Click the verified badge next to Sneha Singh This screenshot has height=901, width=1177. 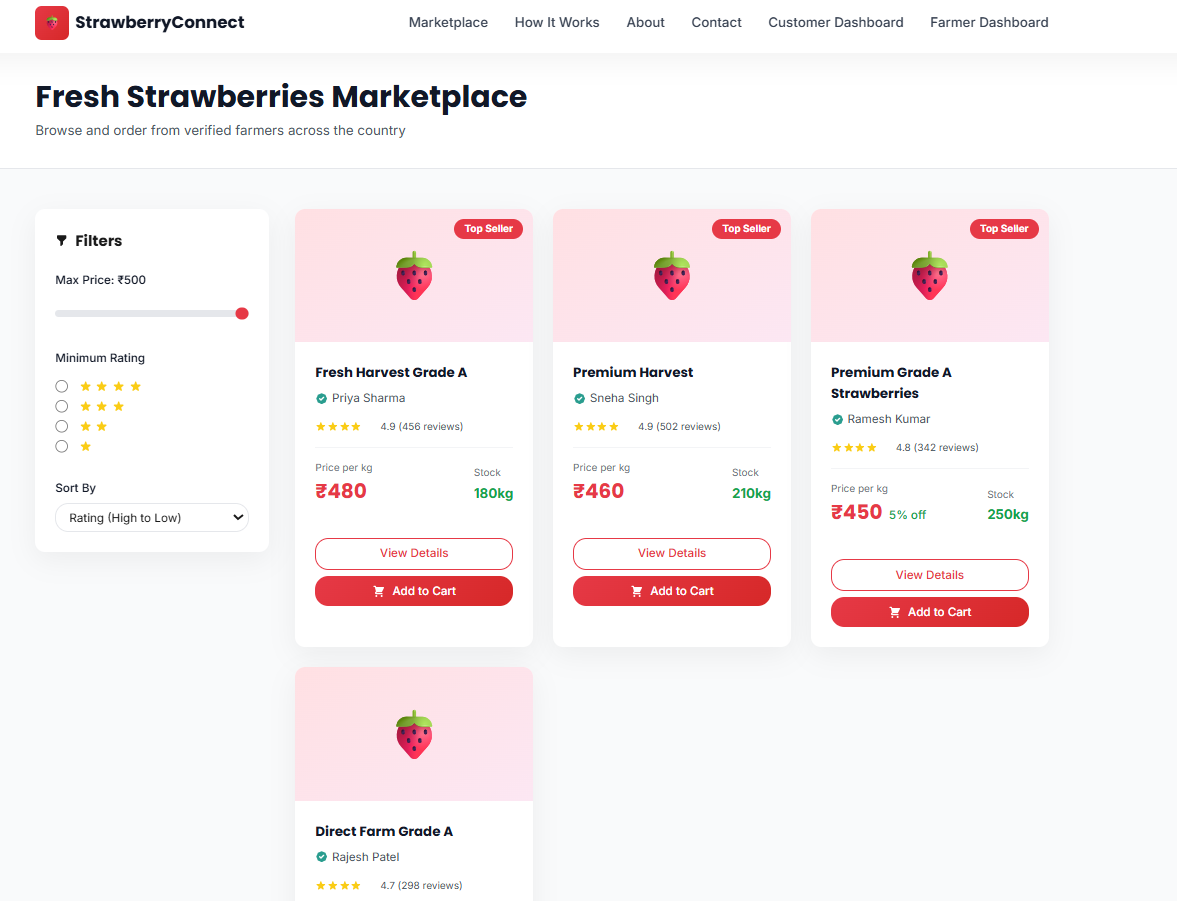click(x=580, y=399)
